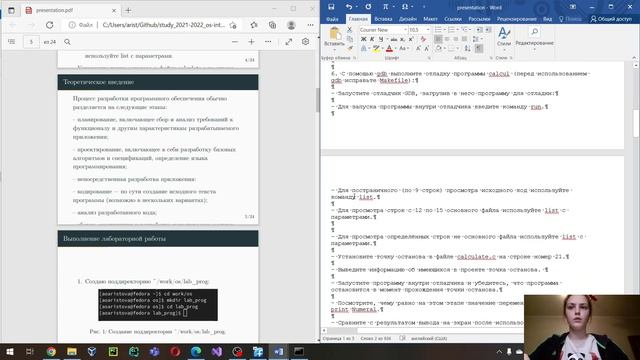Toggle underline (Ч) formatting
This screenshot has height=360, width=640.
380,39
